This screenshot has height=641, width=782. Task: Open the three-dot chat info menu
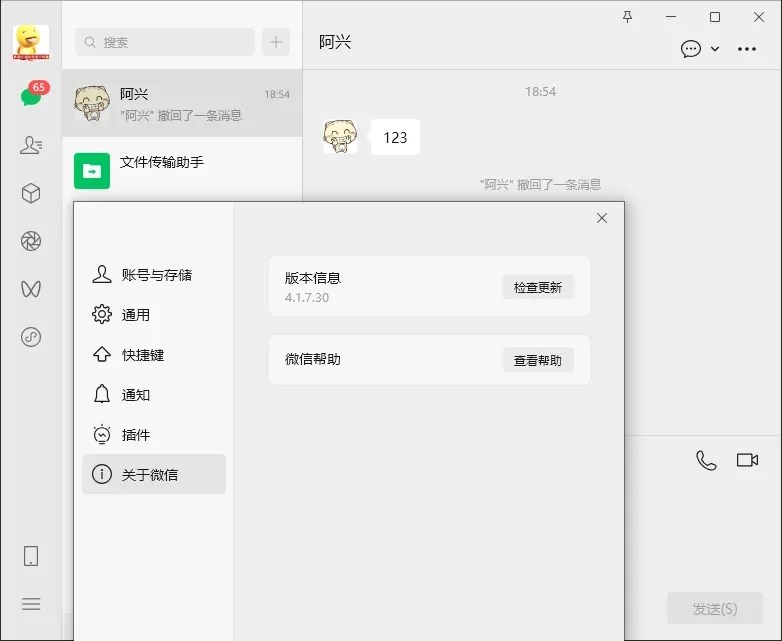tap(747, 49)
